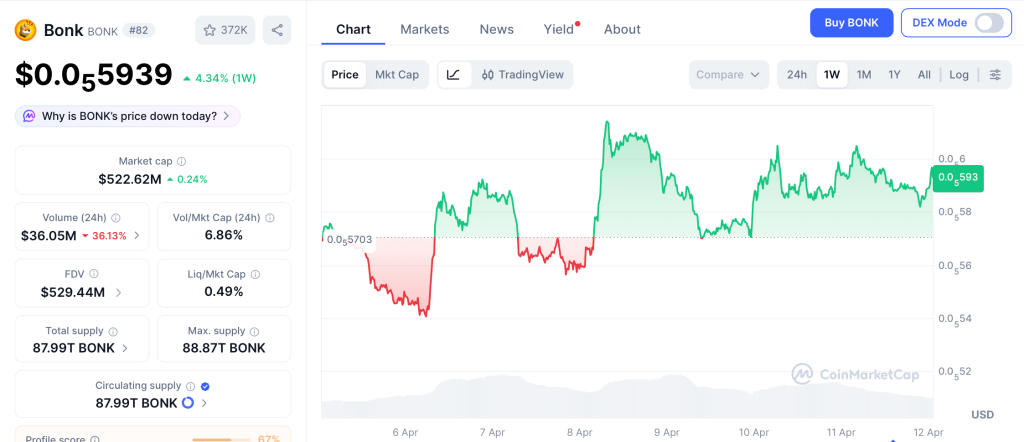
Task: Expand Total supply chevron
Action: (x=125, y=348)
